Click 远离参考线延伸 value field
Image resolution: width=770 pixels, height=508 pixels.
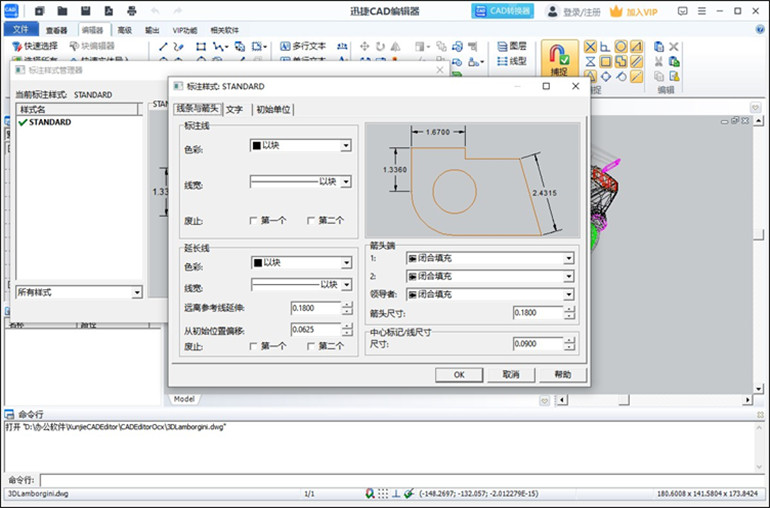click(316, 308)
